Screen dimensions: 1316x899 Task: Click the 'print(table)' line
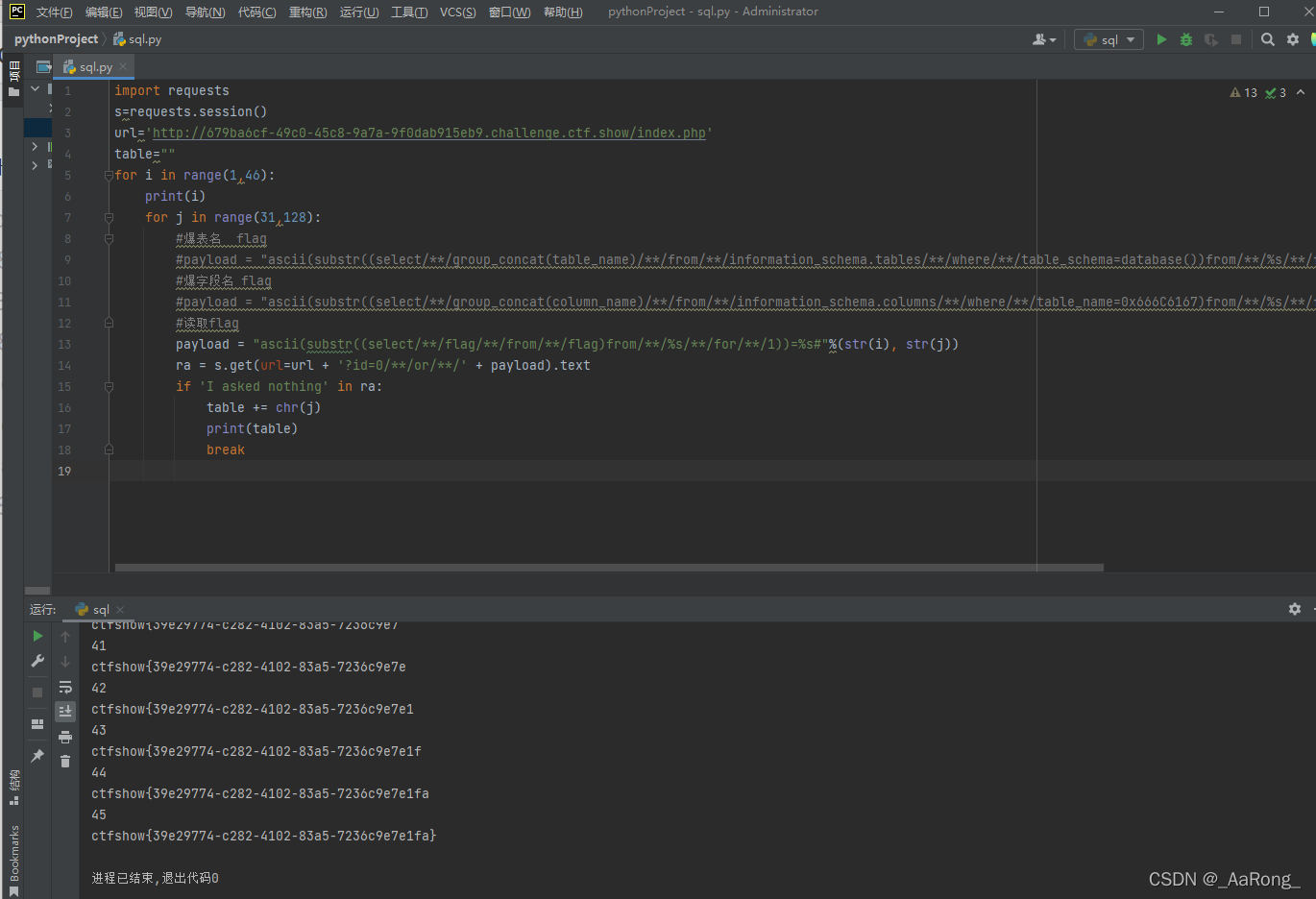click(252, 428)
